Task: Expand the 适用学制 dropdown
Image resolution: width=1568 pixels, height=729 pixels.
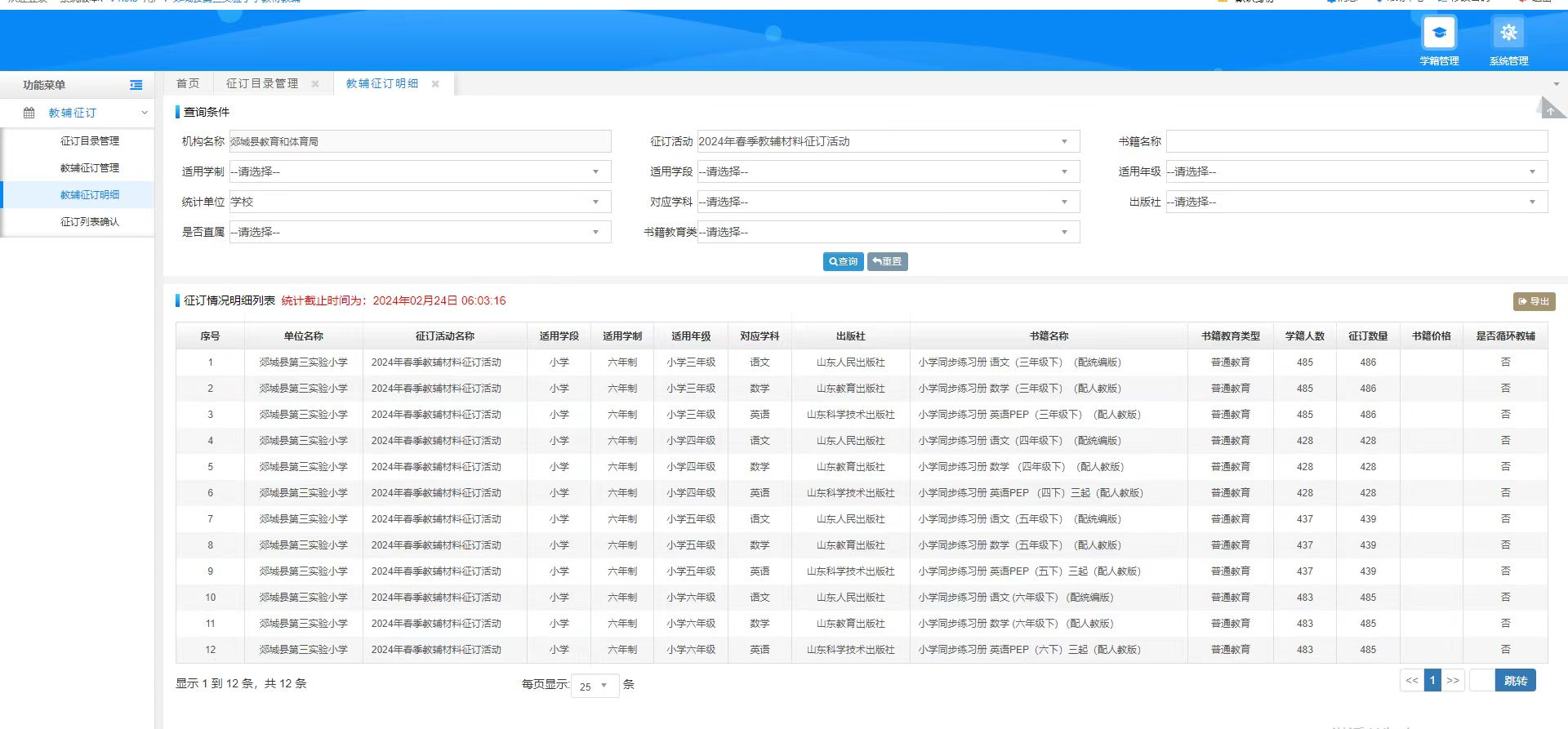Action: [x=420, y=171]
